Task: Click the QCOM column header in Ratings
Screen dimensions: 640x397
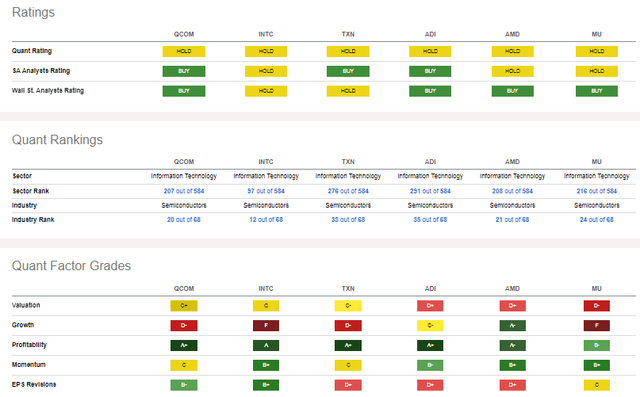Action: (184, 34)
